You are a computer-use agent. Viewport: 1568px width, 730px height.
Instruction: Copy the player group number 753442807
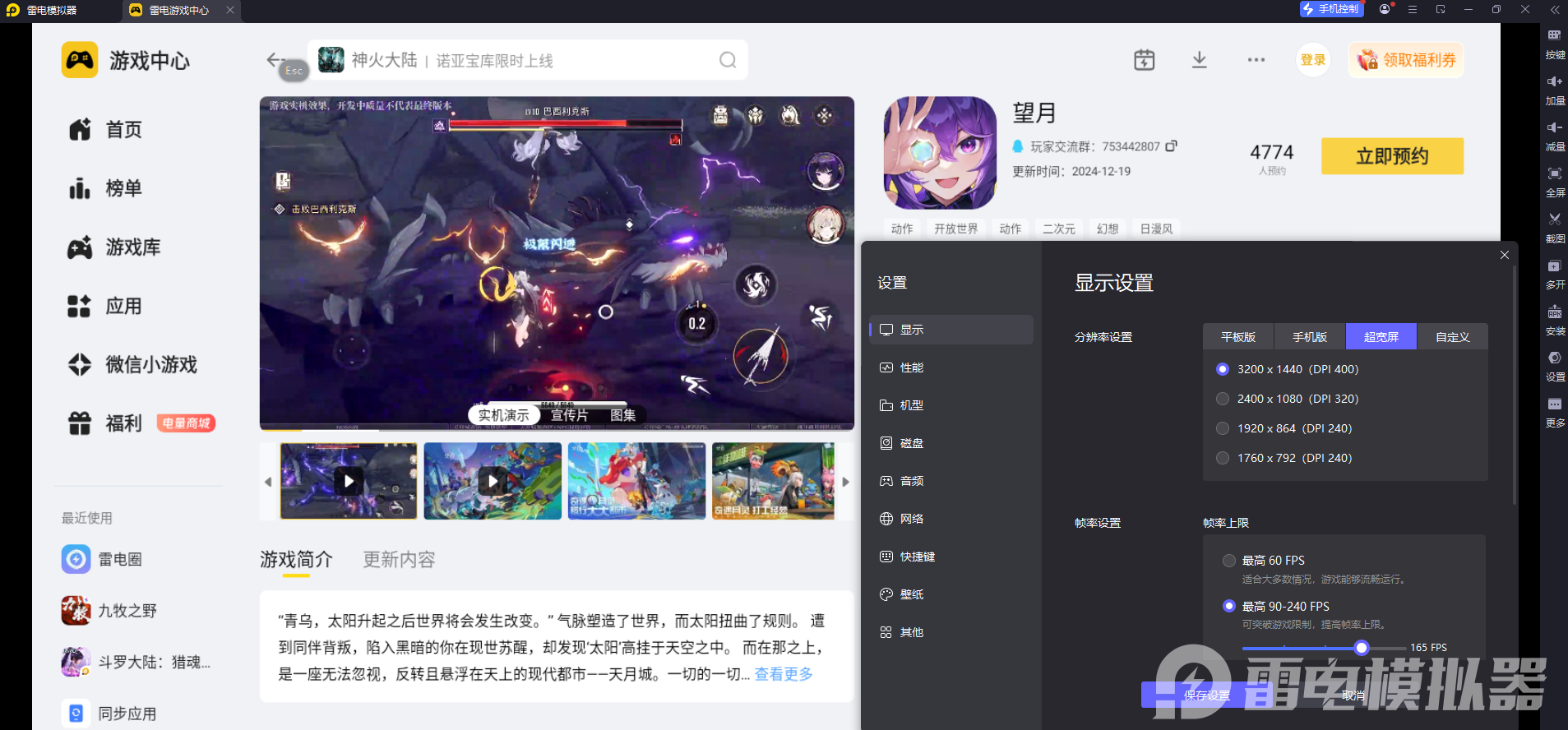1172,146
